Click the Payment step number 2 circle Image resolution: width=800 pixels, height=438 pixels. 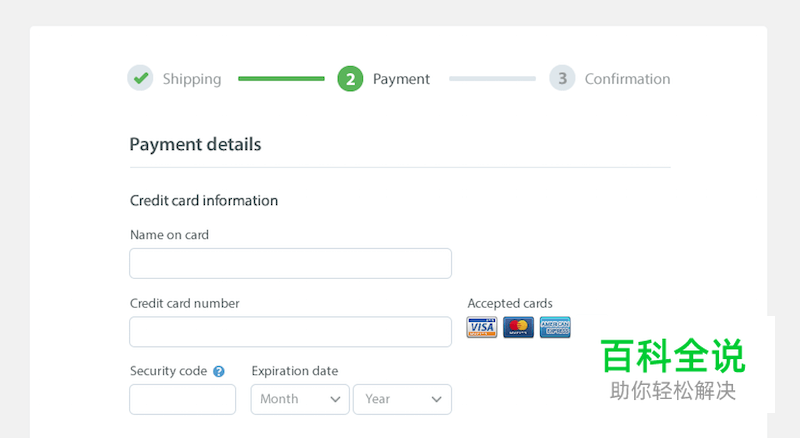point(350,79)
